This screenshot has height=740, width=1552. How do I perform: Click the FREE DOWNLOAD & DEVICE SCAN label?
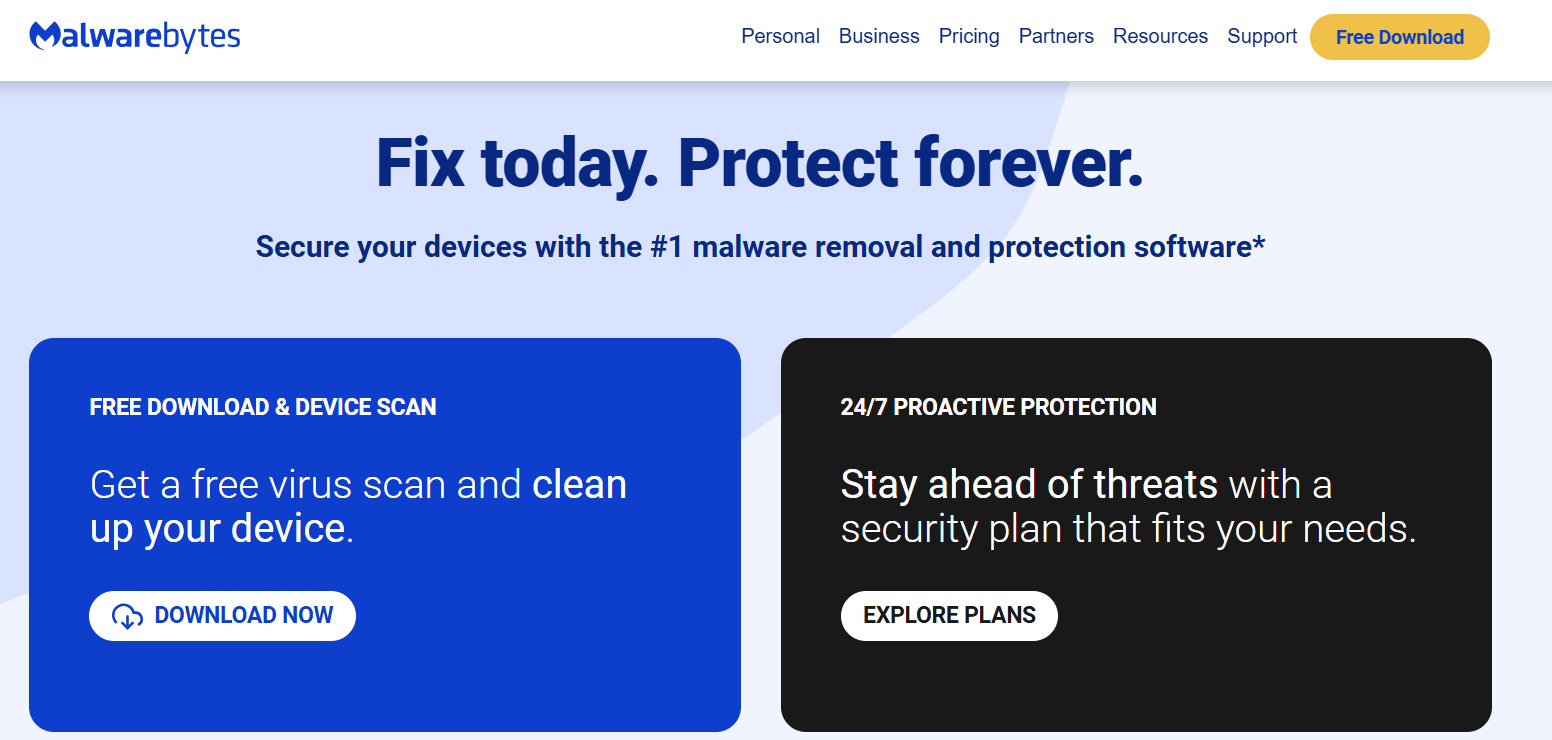[263, 406]
